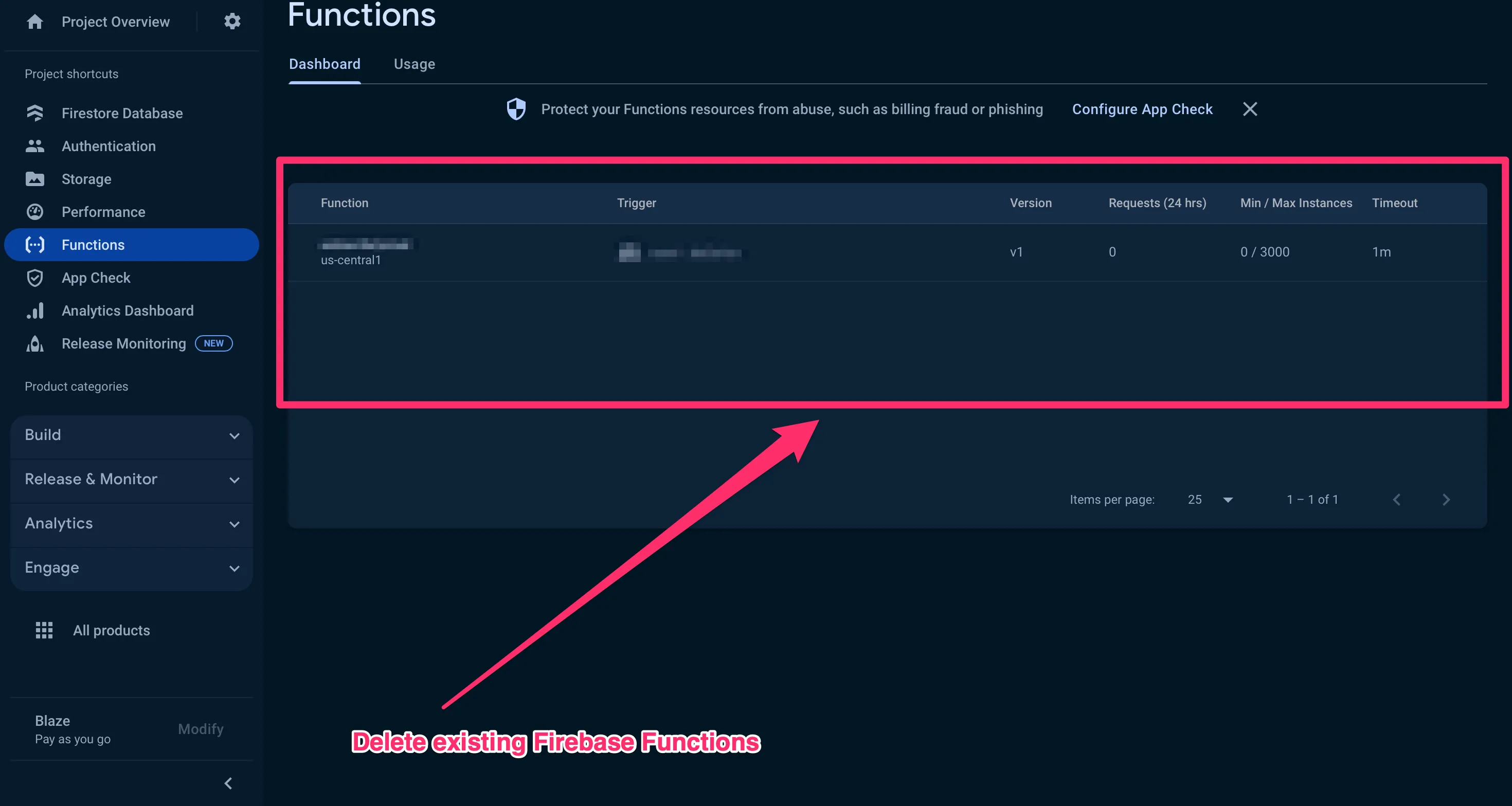Click Configure App Check link

point(1142,109)
